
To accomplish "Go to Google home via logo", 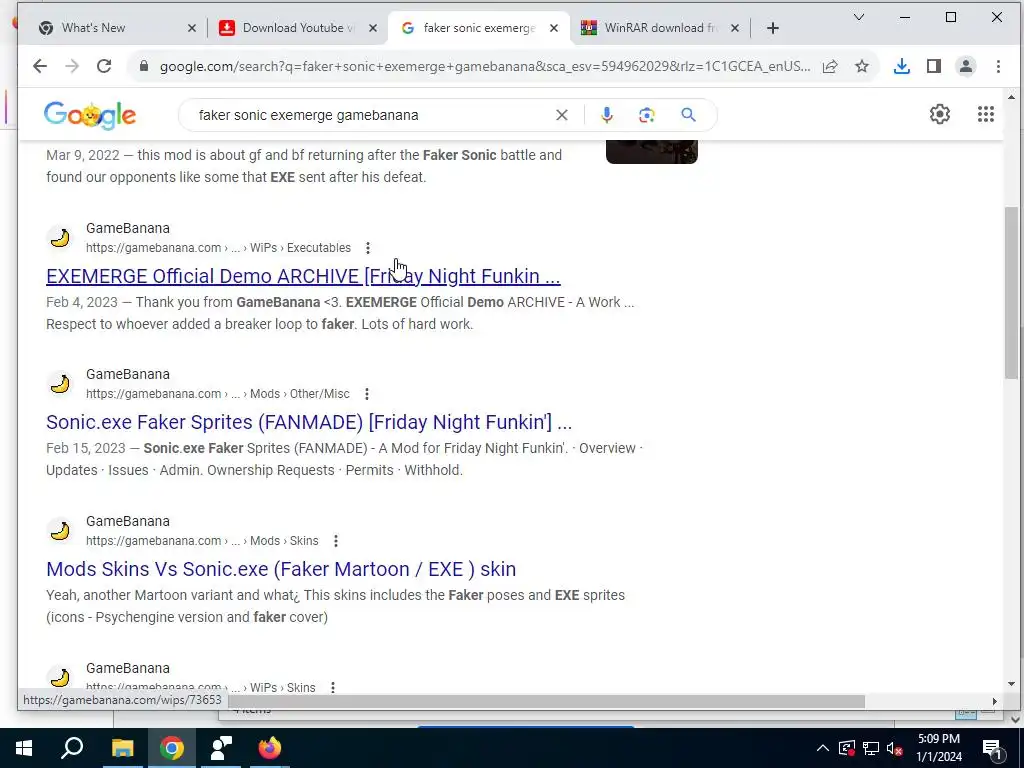I will [90, 116].
